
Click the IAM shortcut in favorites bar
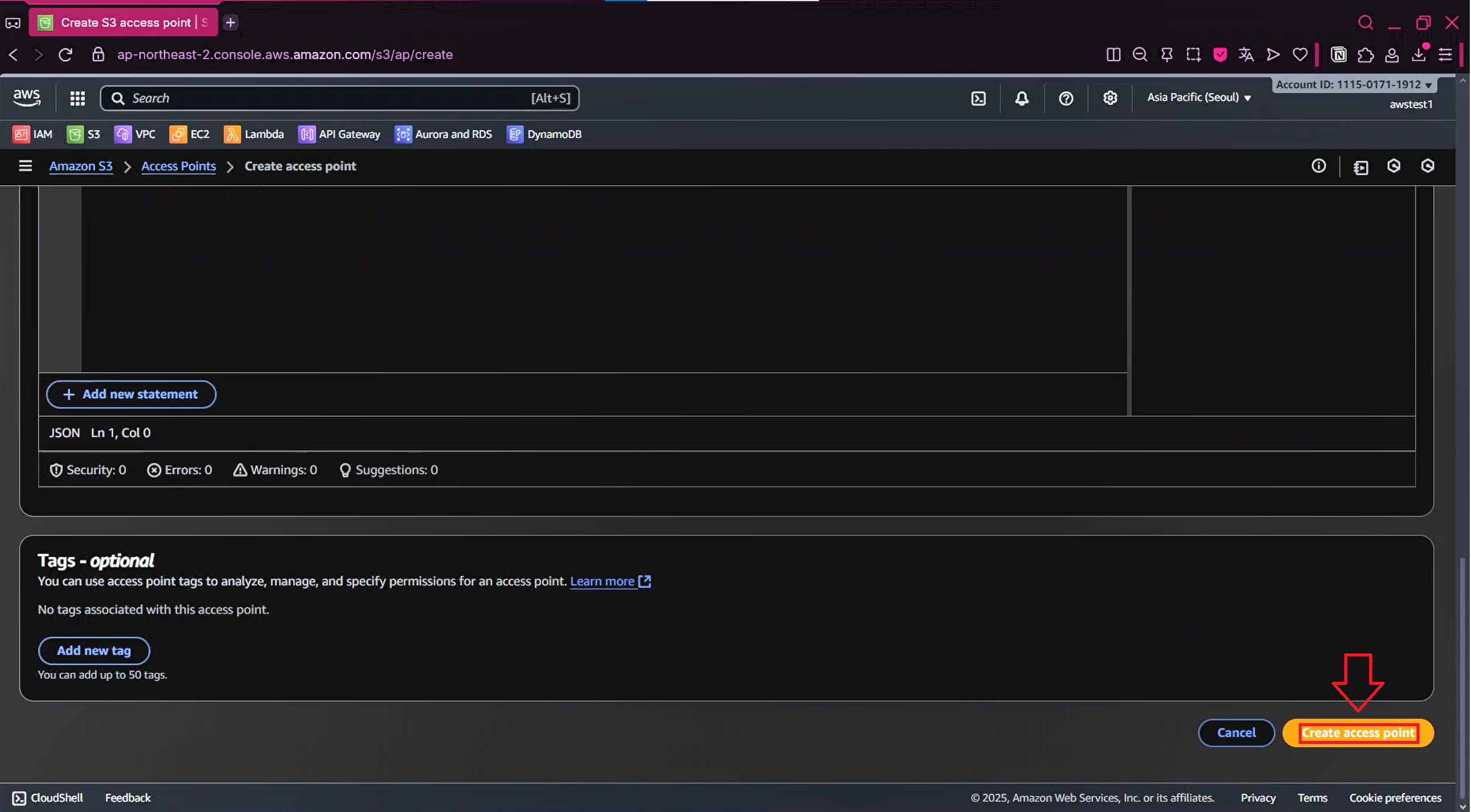pyautogui.click(x=33, y=134)
